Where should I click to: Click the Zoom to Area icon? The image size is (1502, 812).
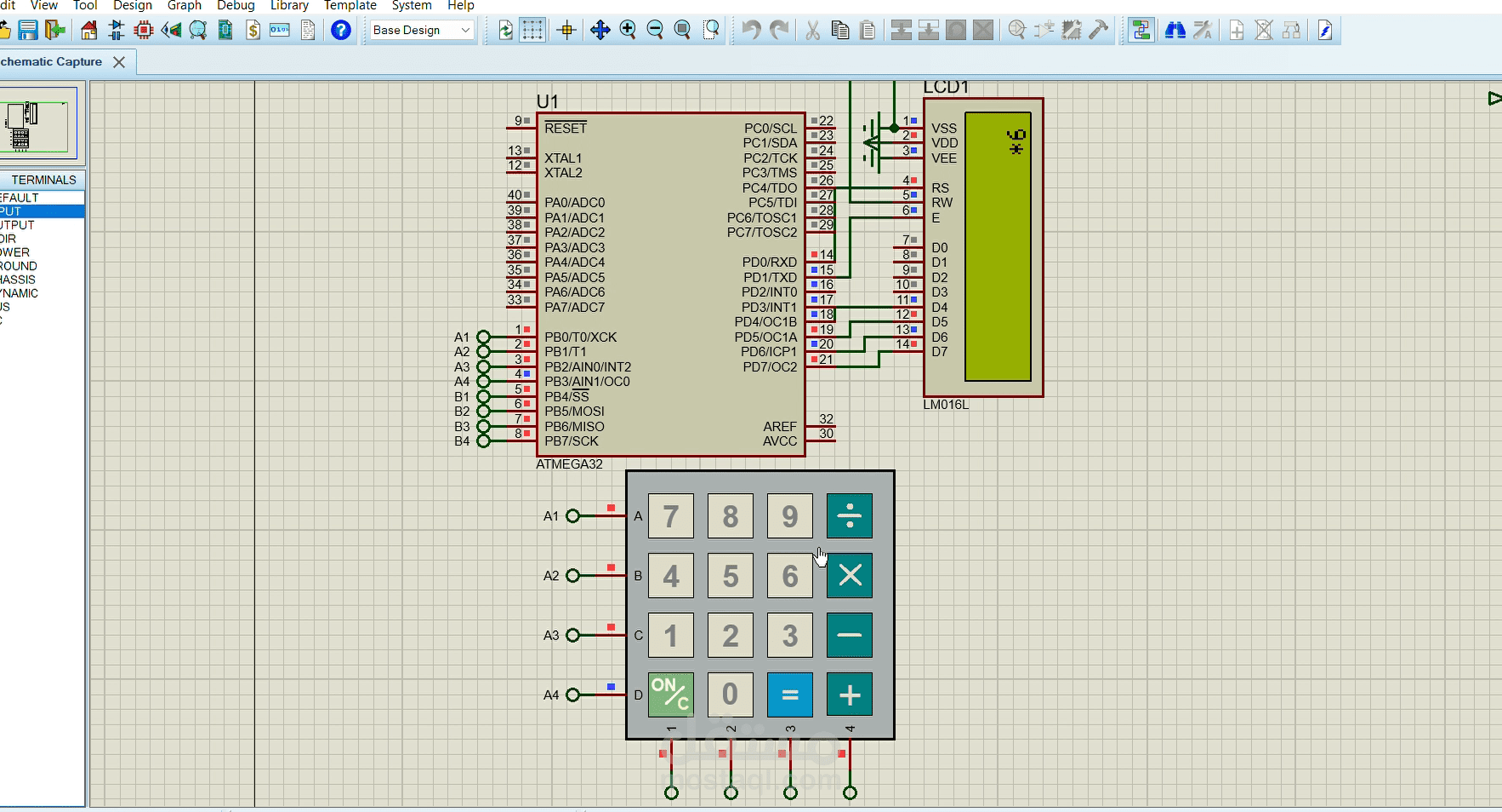coord(712,31)
